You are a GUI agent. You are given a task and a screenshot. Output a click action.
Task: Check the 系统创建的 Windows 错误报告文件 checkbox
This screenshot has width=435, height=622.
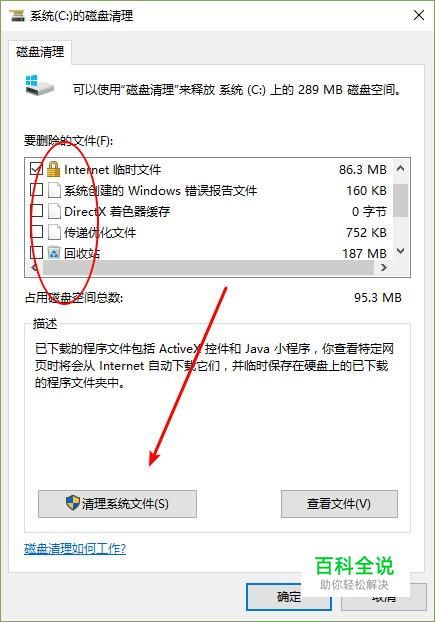coord(36,190)
